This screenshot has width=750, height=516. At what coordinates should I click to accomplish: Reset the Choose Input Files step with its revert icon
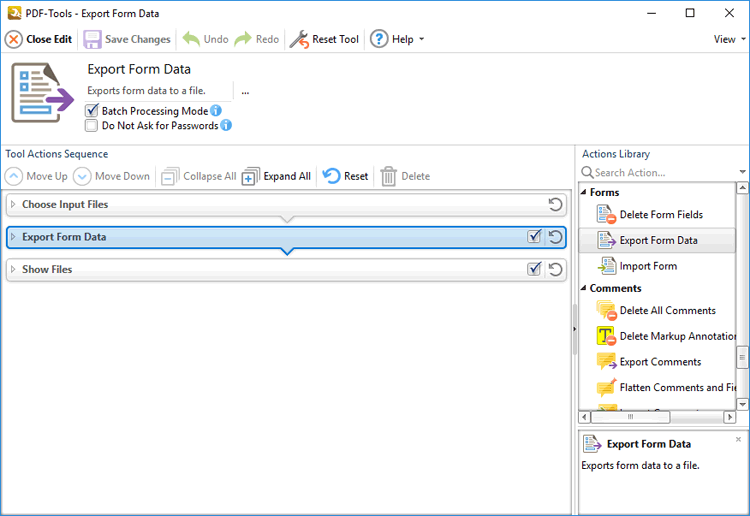coord(555,205)
